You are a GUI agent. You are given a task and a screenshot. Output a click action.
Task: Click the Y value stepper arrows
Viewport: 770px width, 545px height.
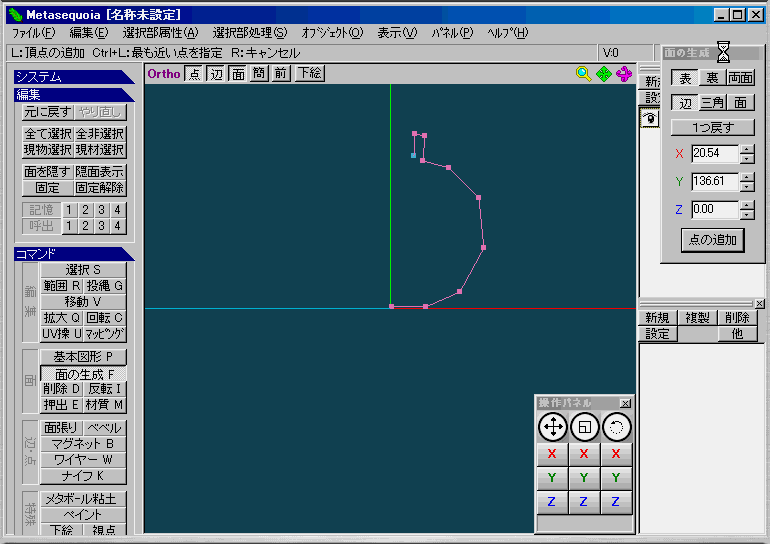click(747, 182)
